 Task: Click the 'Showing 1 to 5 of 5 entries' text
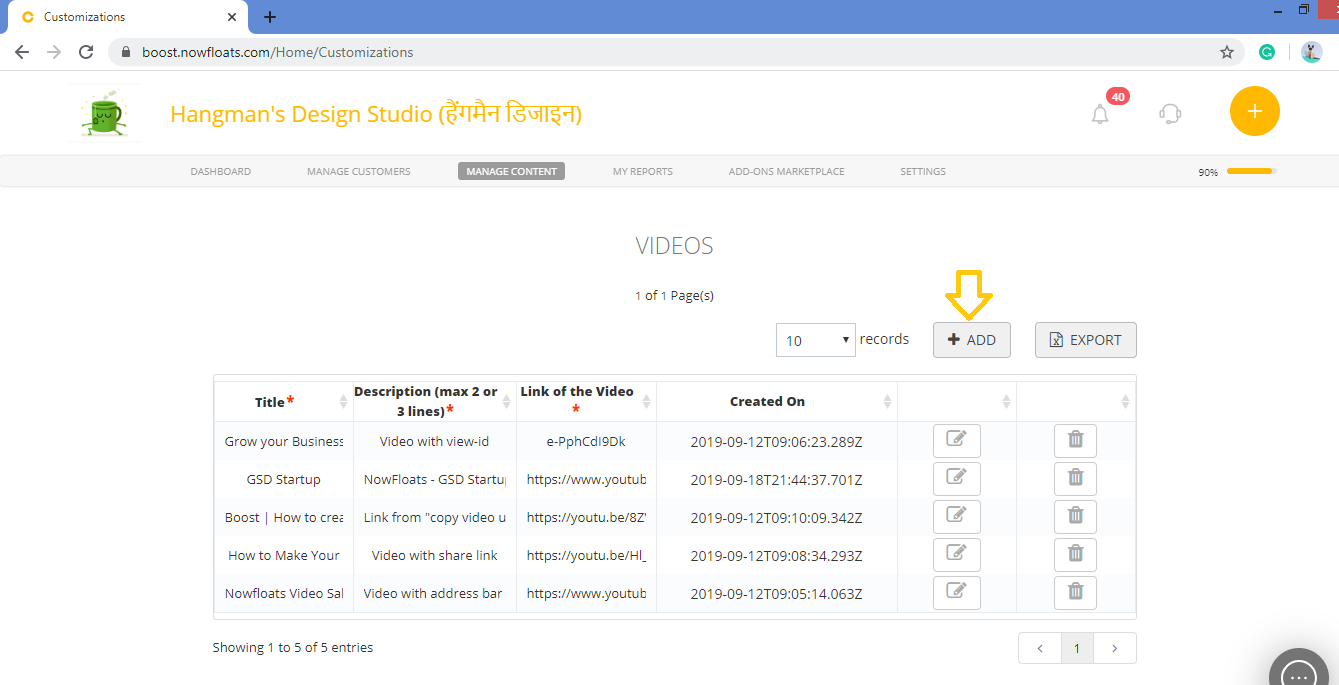(293, 647)
